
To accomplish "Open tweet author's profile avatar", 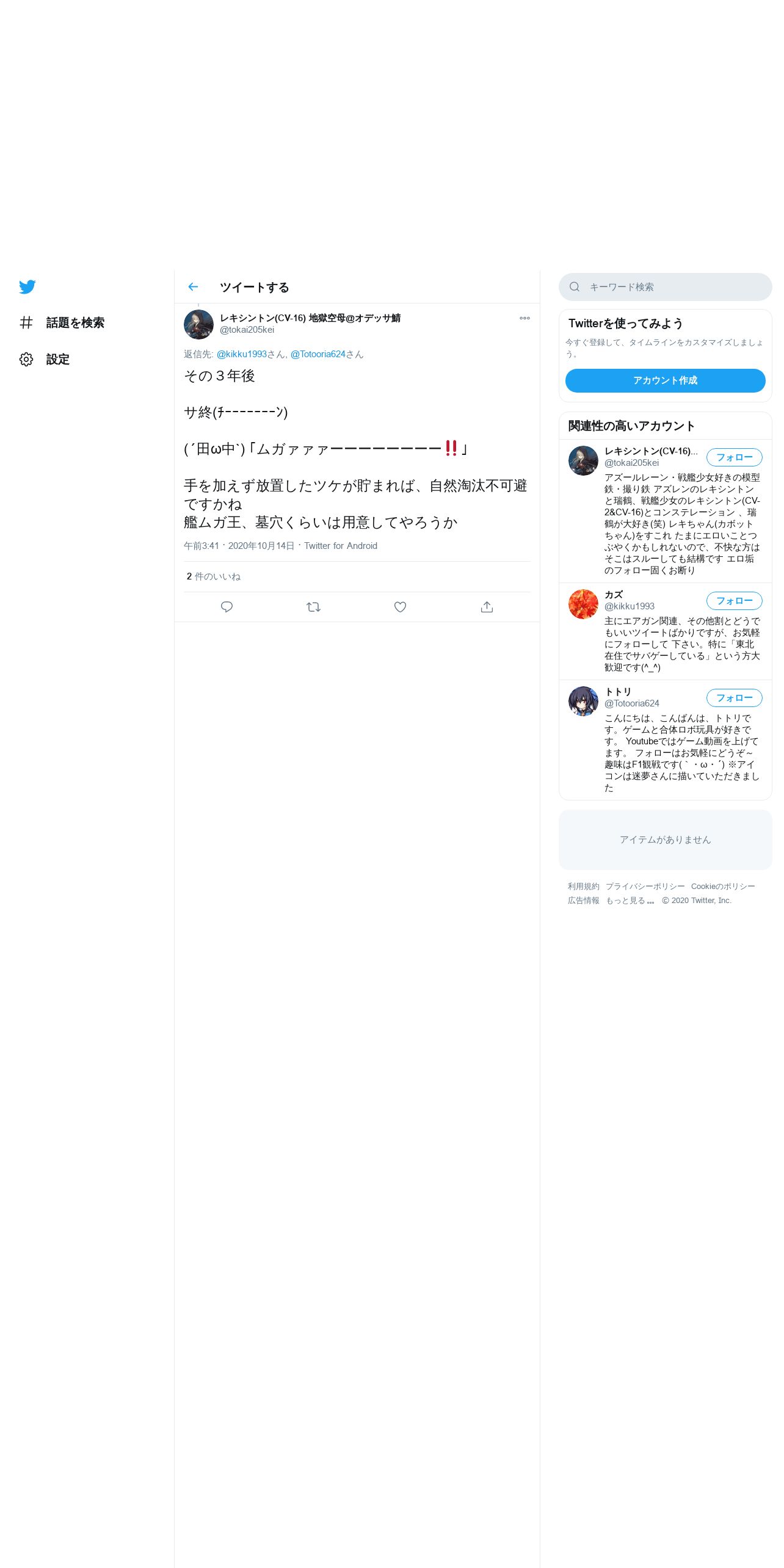I will [x=198, y=324].
